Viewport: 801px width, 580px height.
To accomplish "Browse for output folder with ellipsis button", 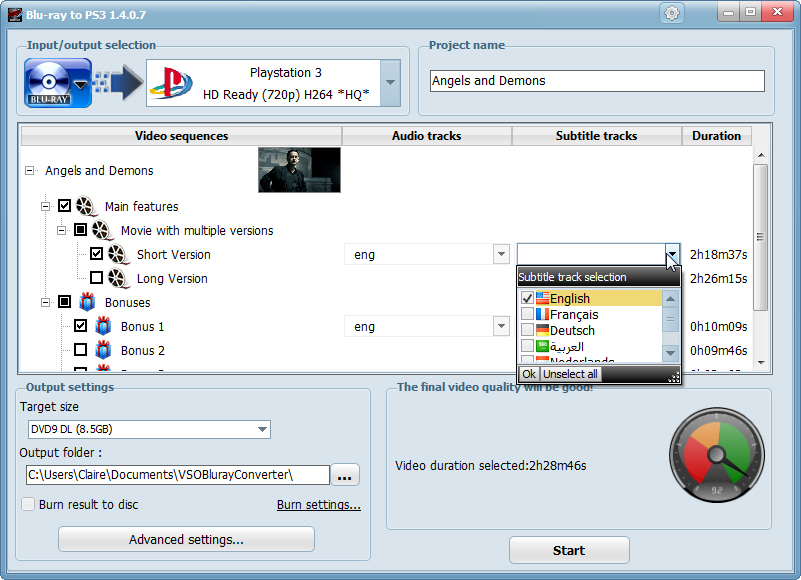I will point(345,475).
